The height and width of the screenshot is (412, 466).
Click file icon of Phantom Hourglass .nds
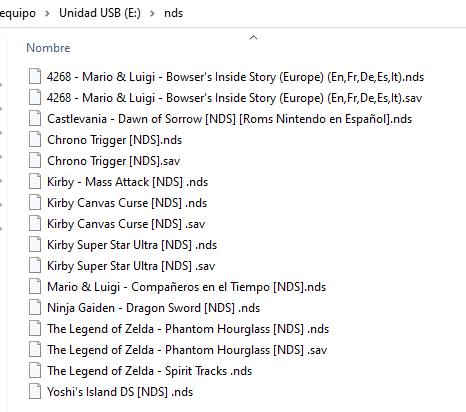click(x=35, y=328)
